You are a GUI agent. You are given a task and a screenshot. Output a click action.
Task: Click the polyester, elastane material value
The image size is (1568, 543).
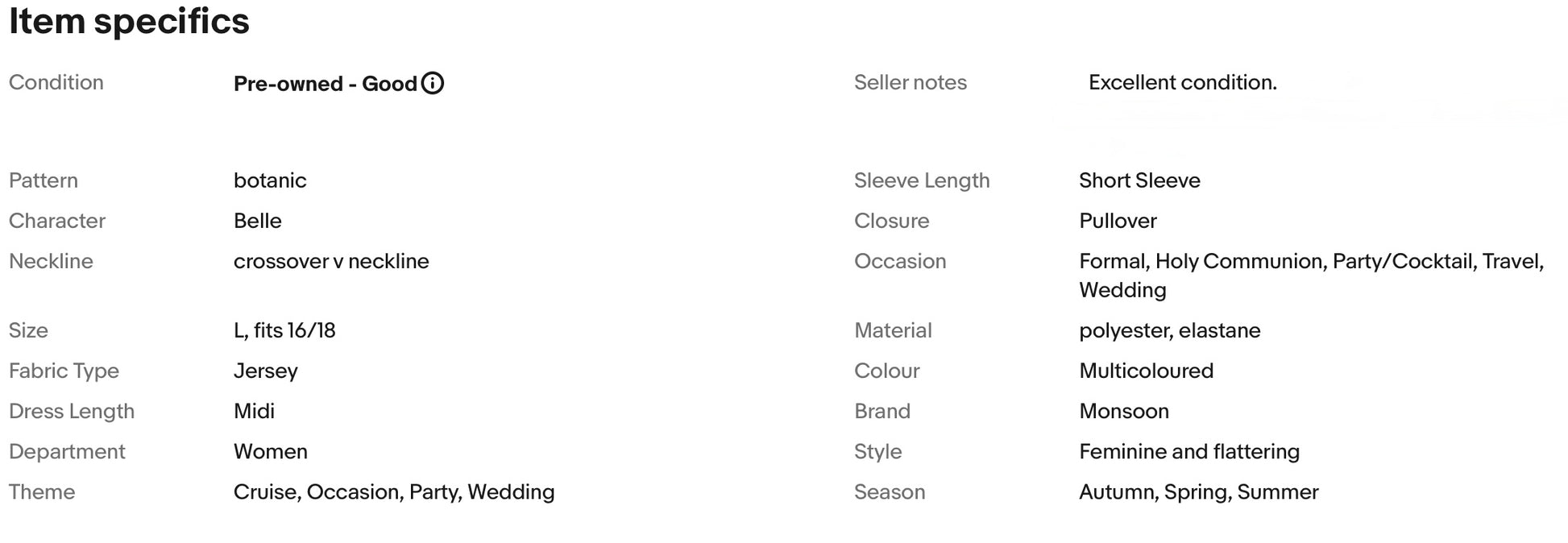point(1169,330)
